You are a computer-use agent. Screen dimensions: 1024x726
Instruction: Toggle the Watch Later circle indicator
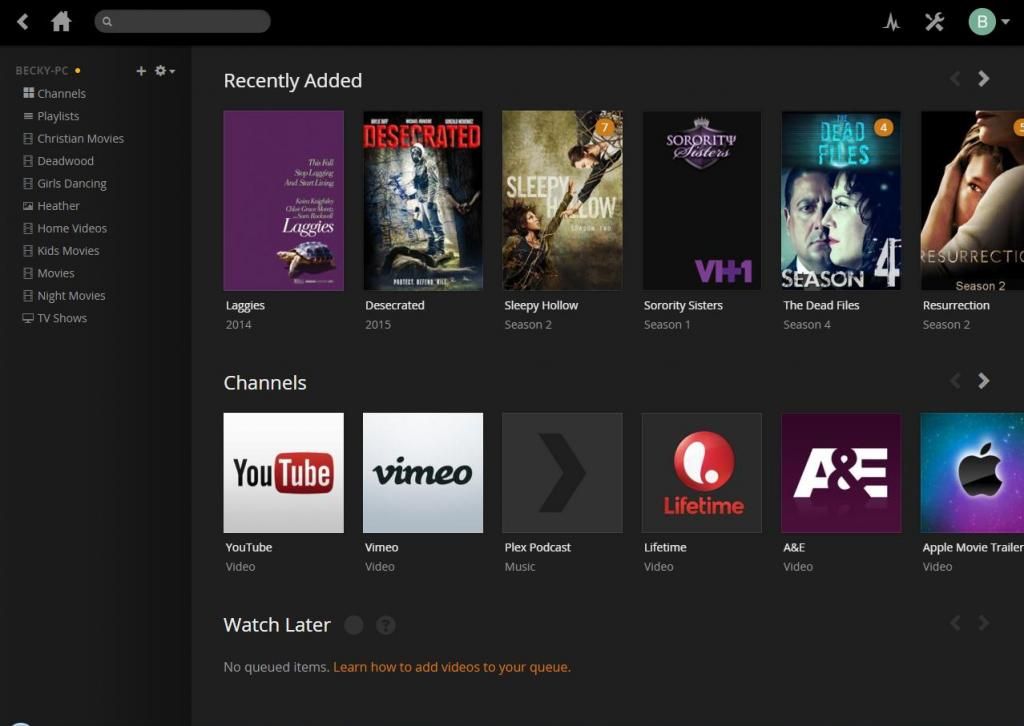pos(353,625)
